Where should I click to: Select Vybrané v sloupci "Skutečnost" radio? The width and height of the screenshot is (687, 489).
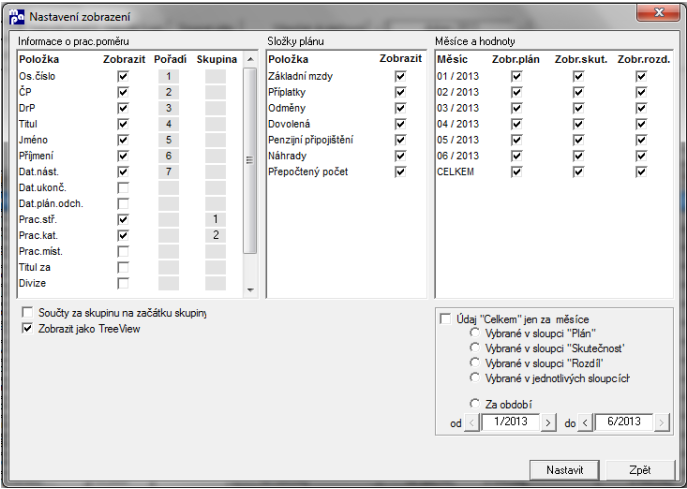point(475,347)
